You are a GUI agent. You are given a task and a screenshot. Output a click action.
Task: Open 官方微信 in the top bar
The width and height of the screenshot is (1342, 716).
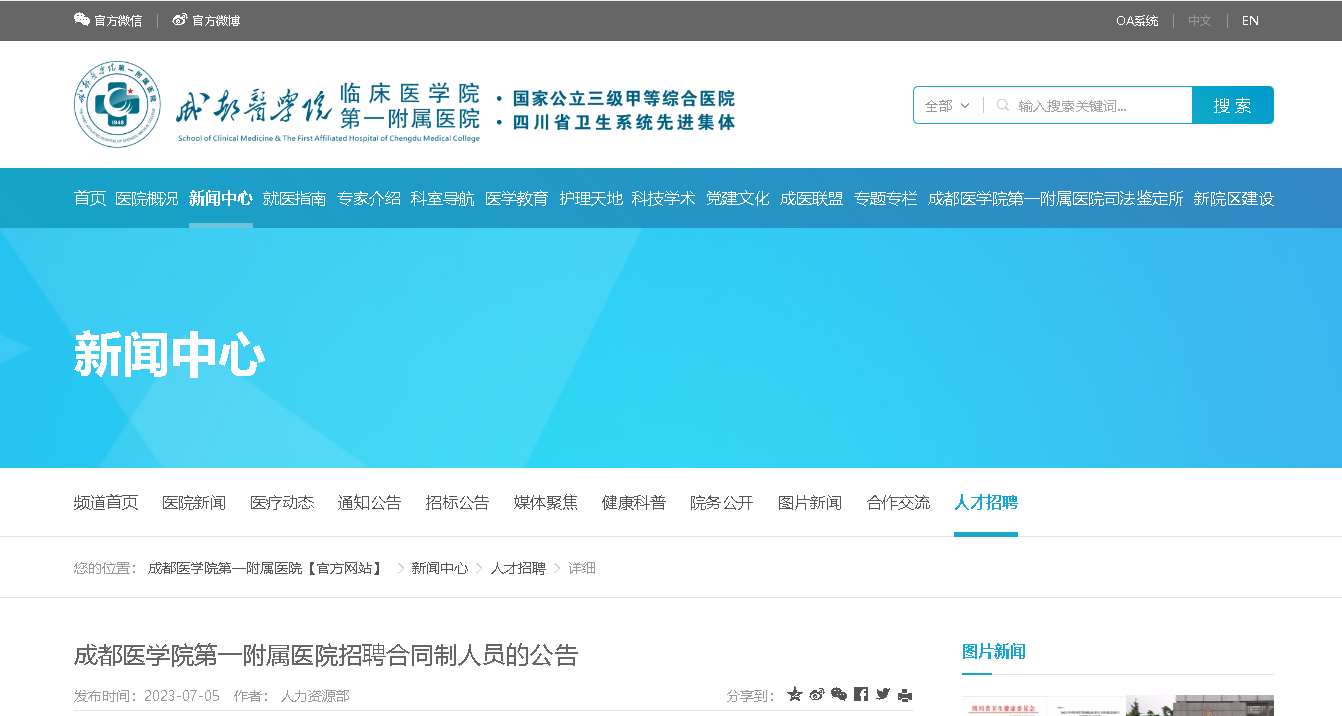click(108, 20)
